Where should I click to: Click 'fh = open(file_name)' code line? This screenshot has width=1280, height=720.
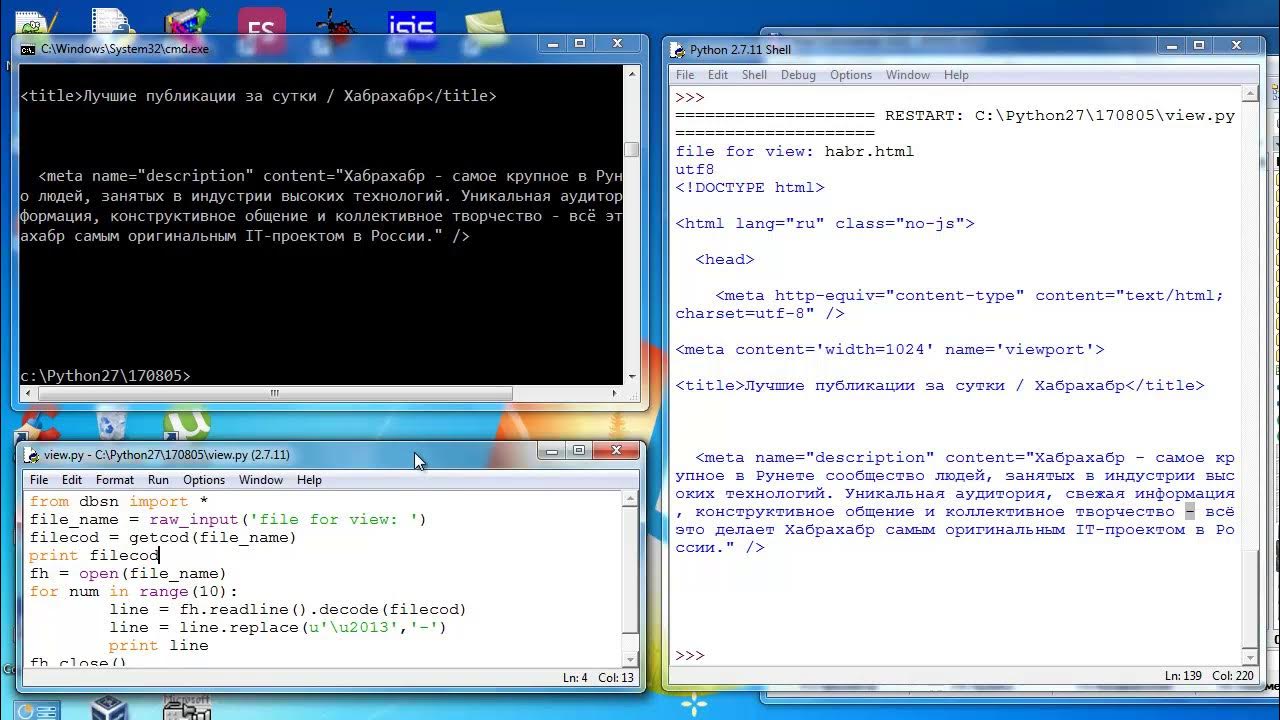click(128, 573)
